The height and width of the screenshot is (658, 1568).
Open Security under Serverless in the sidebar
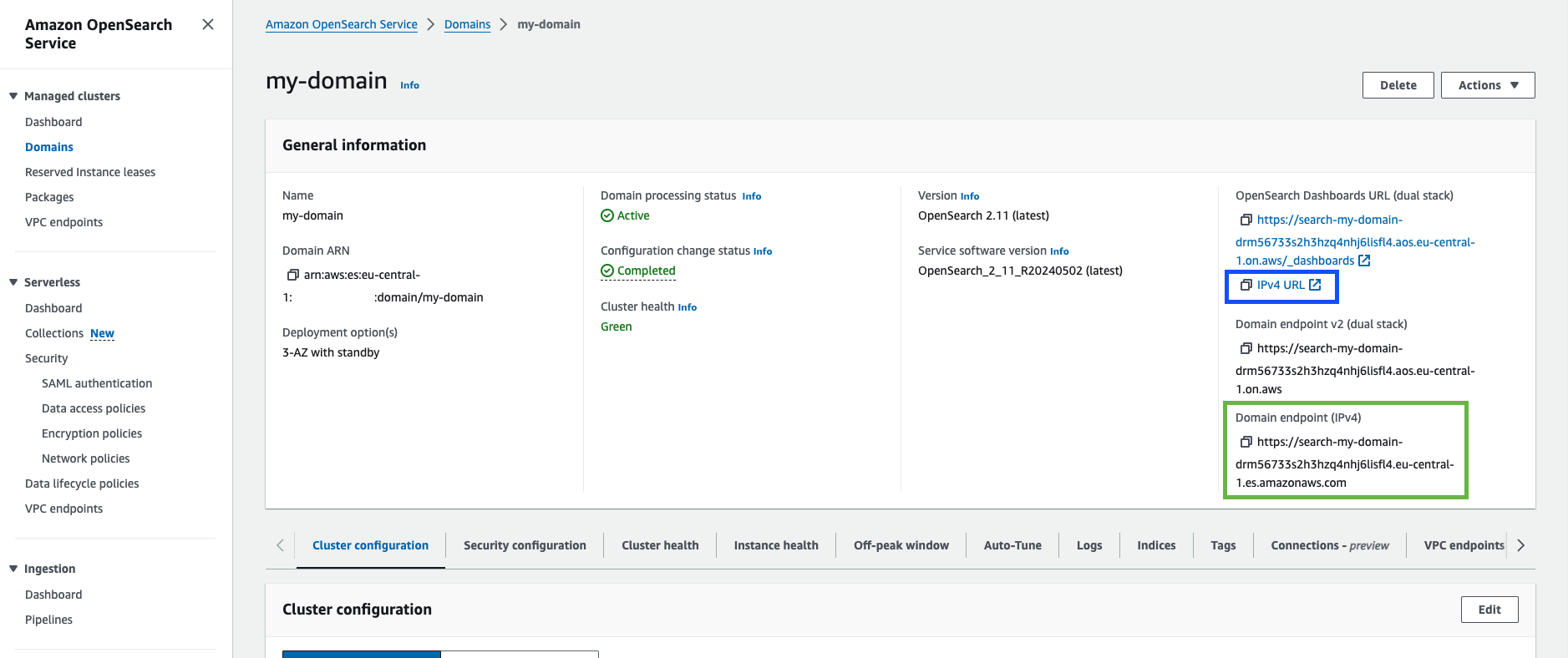click(x=47, y=358)
